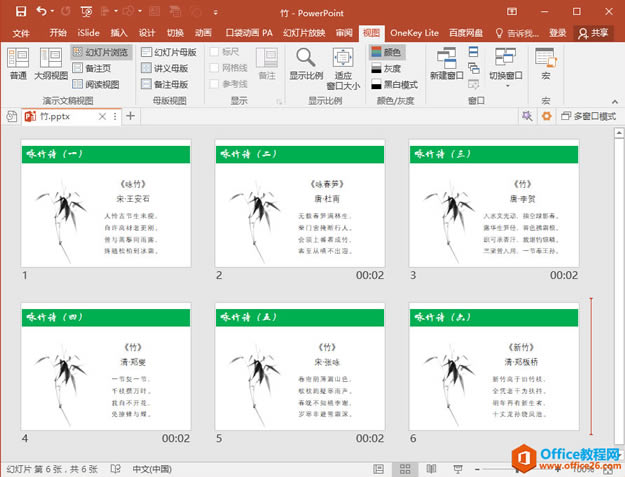Open the Slide Show (幻灯片放映) tab
The width and height of the screenshot is (625, 477).
(x=304, y=33)
